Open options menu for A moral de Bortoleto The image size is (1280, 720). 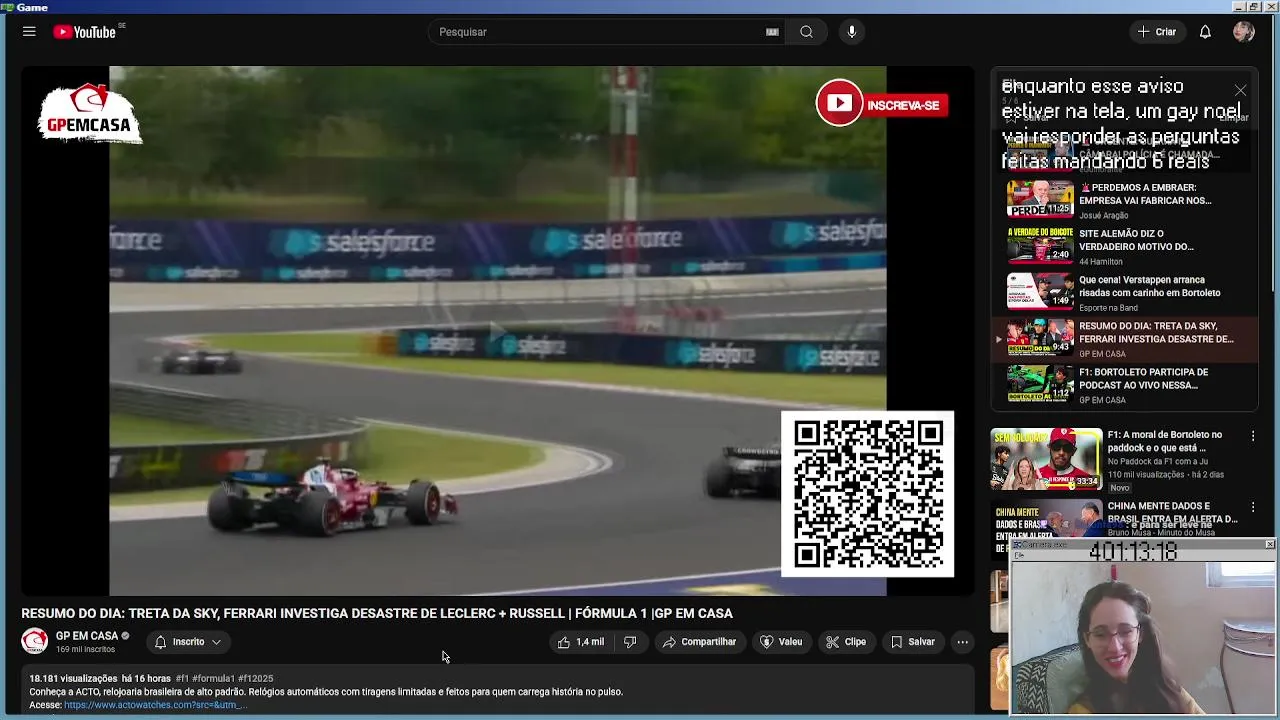coord(1253,436)
